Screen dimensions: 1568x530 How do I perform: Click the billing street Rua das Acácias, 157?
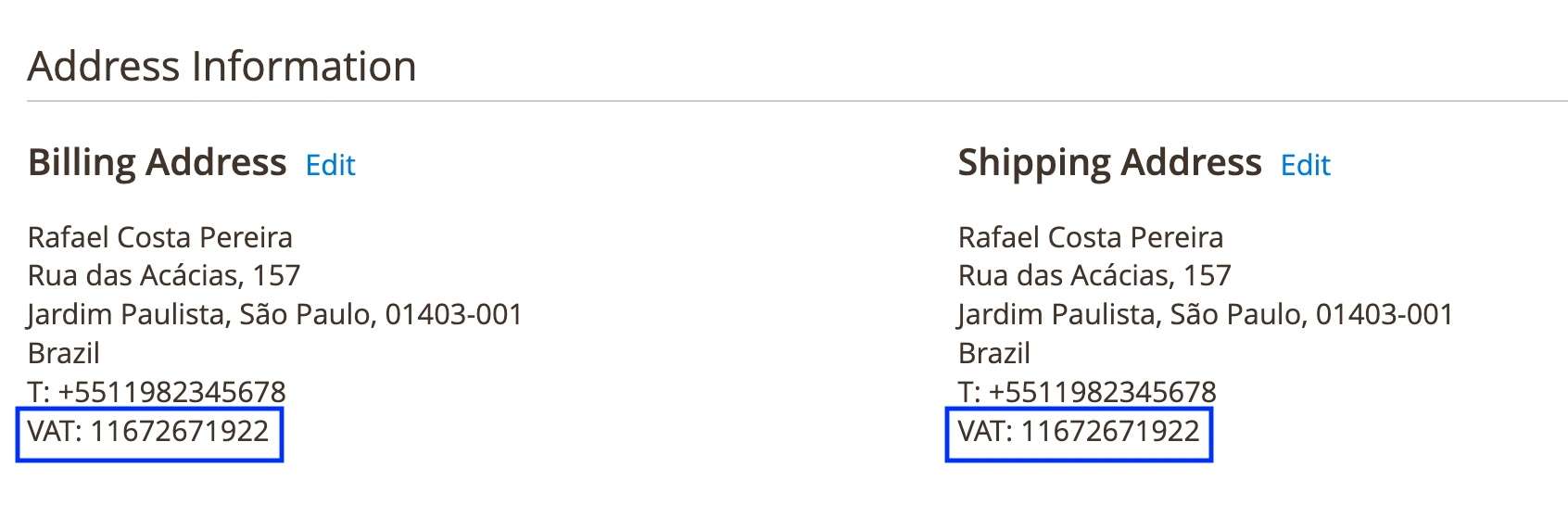pyautogui.click(x=164, y=275)
